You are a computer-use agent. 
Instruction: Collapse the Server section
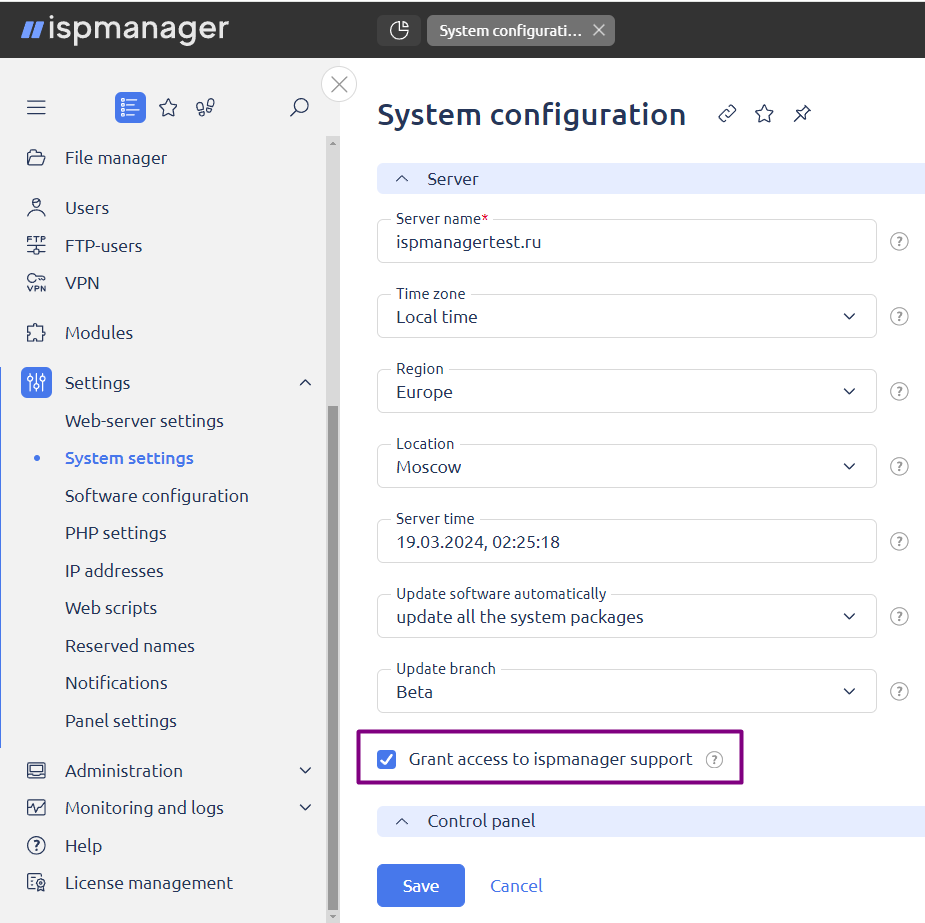(x=402, y=179)
